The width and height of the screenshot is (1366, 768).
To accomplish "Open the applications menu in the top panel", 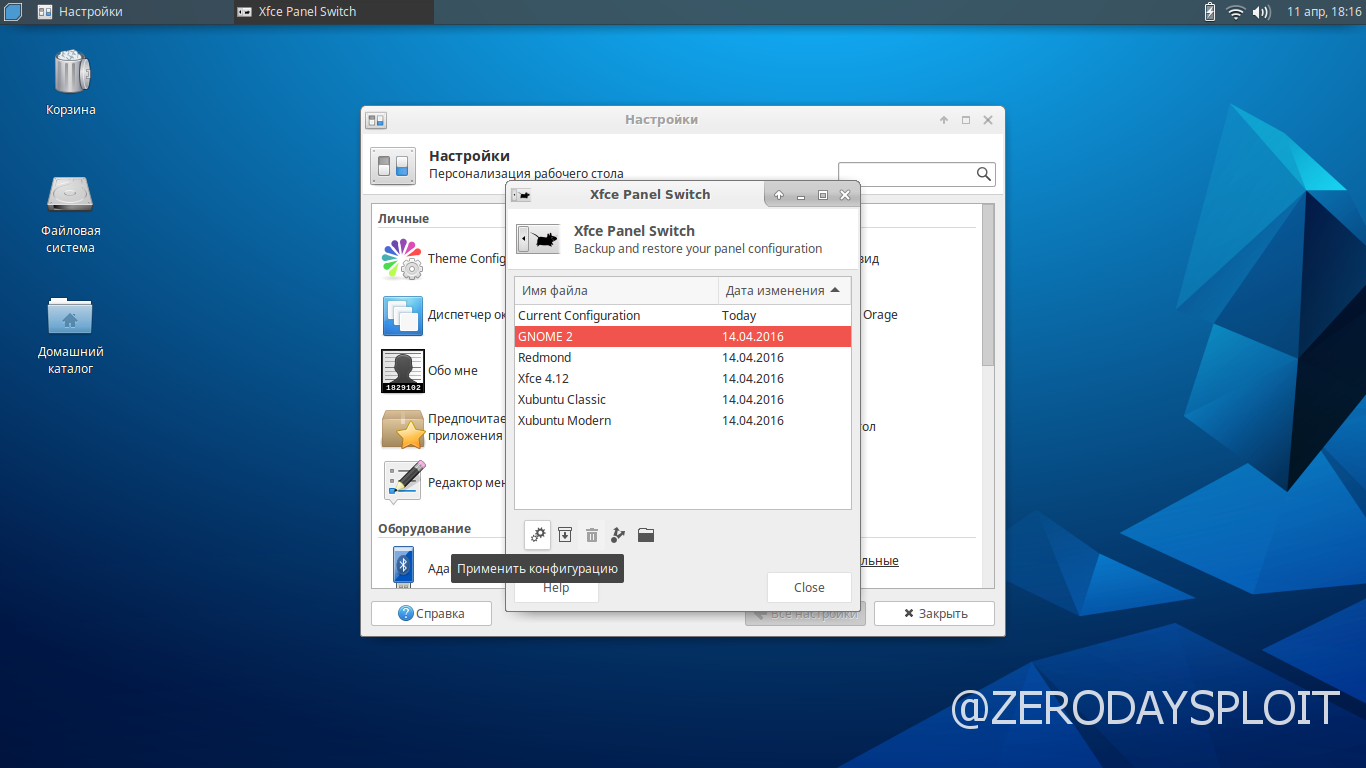I will (x=12, y=12).
